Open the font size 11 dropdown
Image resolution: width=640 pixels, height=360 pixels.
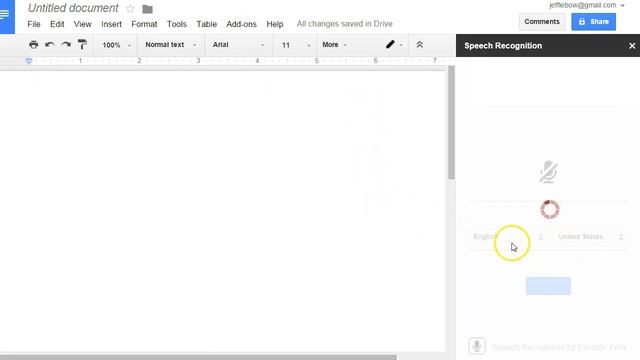pyautogui.click(x=296, y=45)
